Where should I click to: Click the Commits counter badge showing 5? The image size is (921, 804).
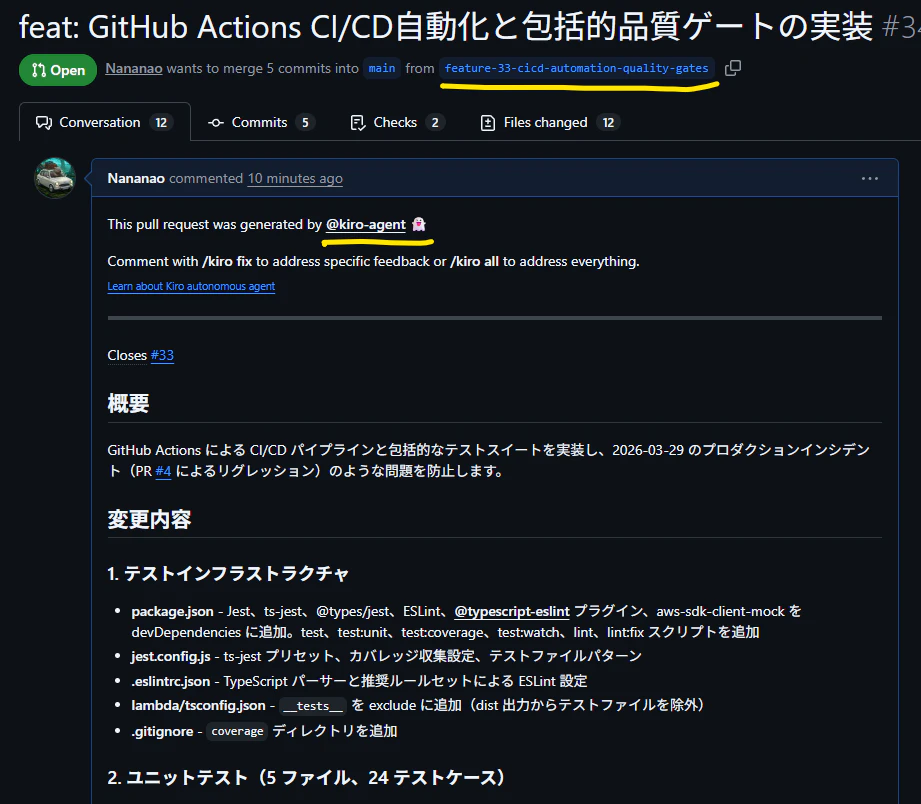[305, 122]
